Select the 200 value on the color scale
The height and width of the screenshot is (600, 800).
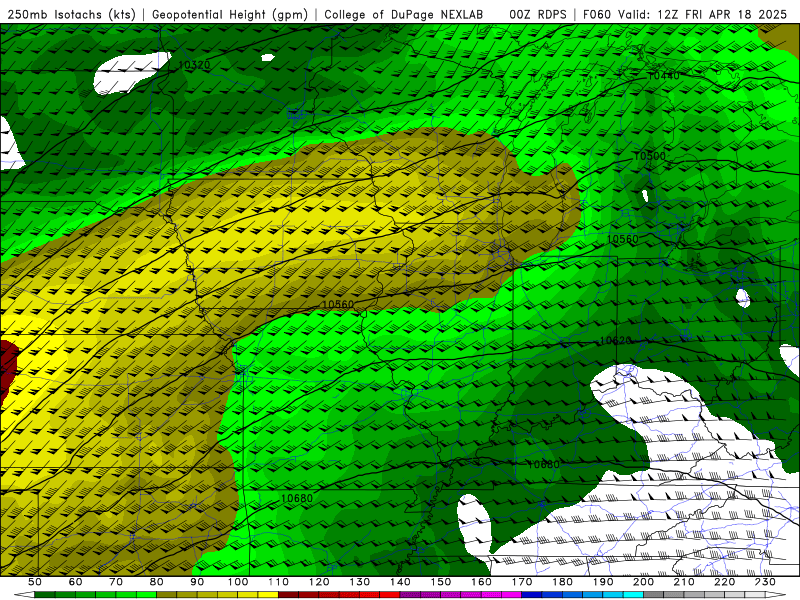click(x=643, y=582)
